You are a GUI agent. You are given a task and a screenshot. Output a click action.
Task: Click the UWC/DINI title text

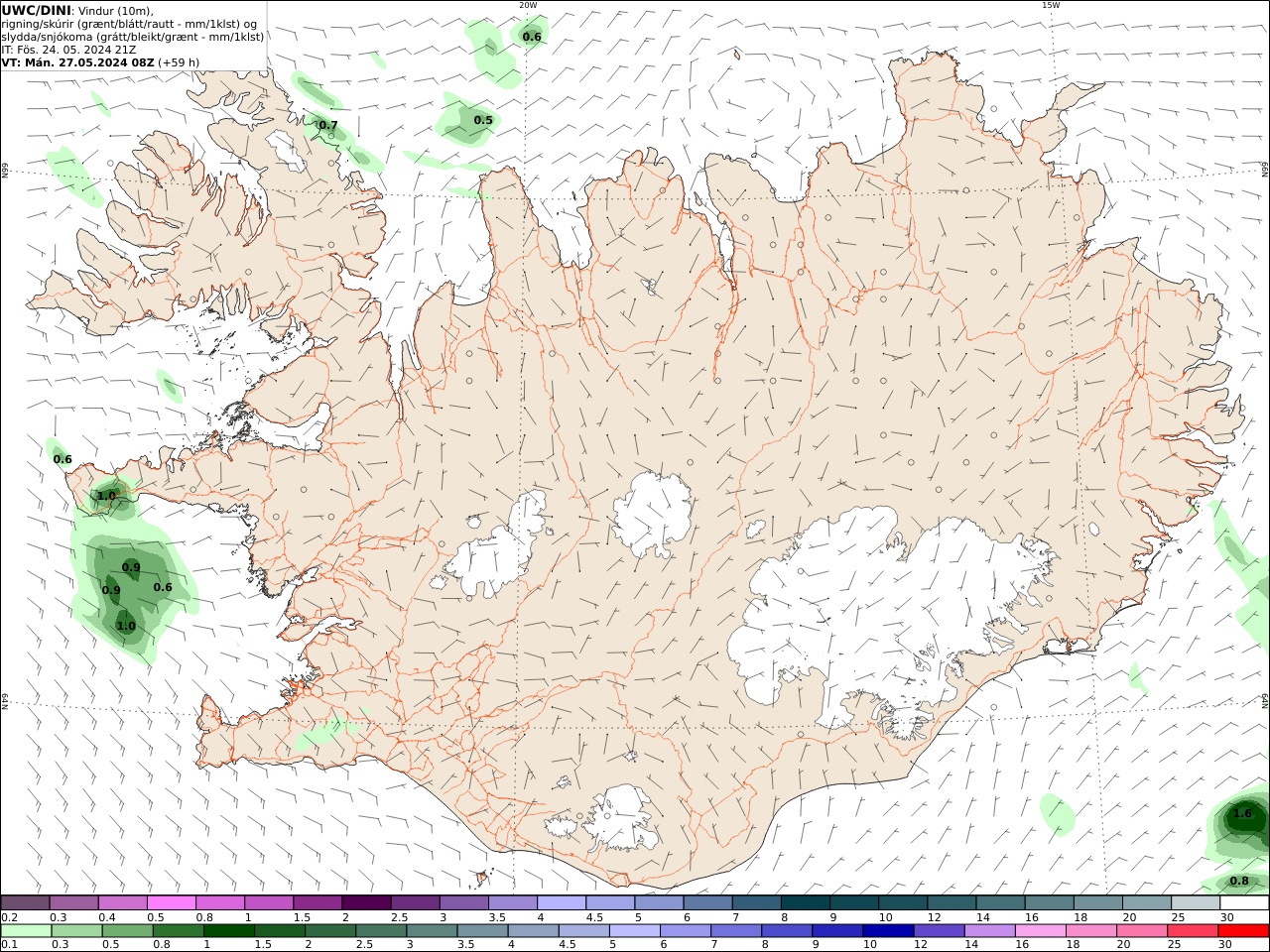36,10
